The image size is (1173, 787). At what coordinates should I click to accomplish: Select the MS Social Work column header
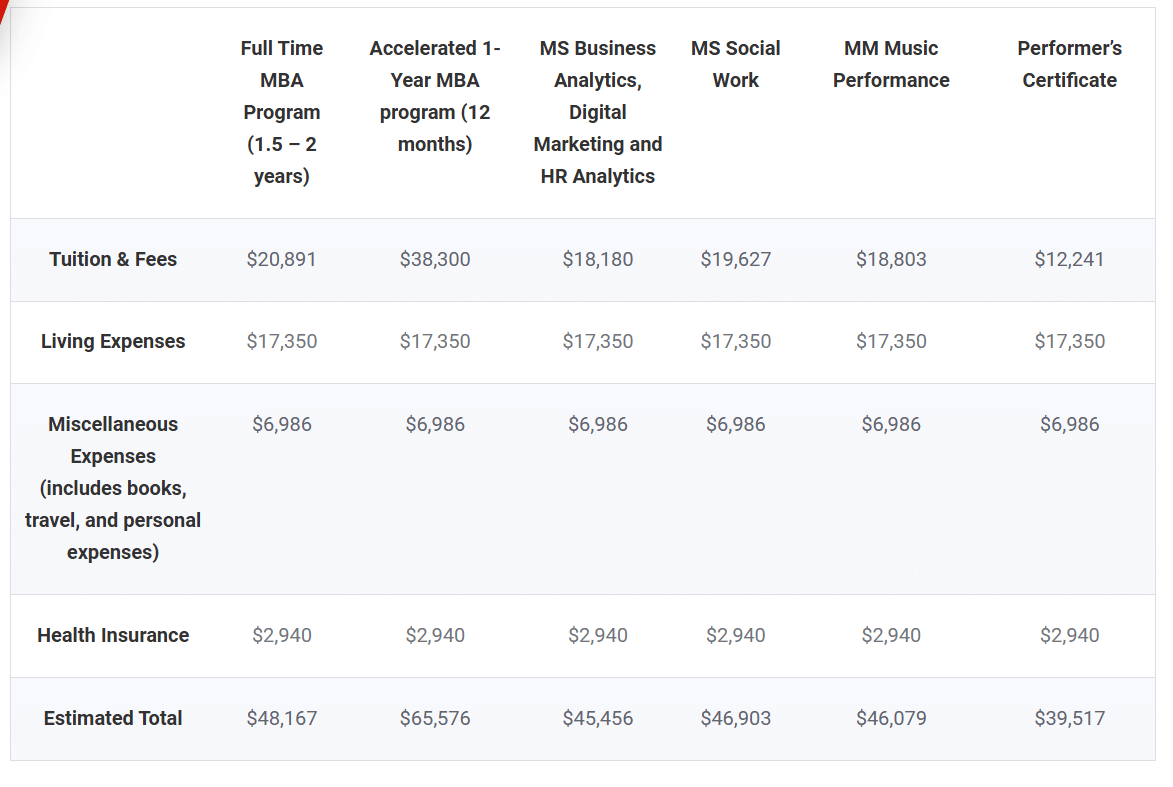point(736,64)
